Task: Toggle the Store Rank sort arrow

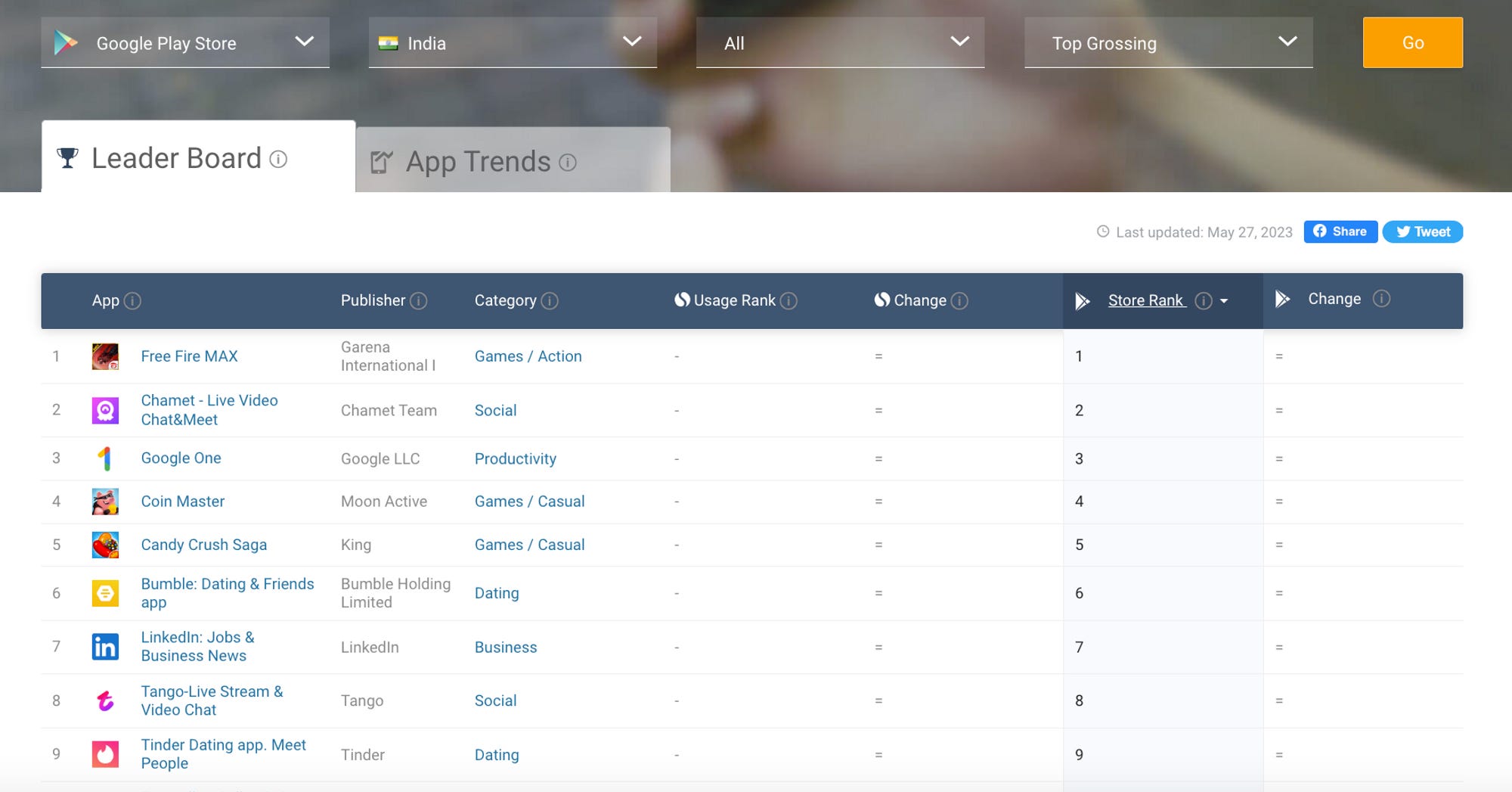Action: coord(1224,301)
